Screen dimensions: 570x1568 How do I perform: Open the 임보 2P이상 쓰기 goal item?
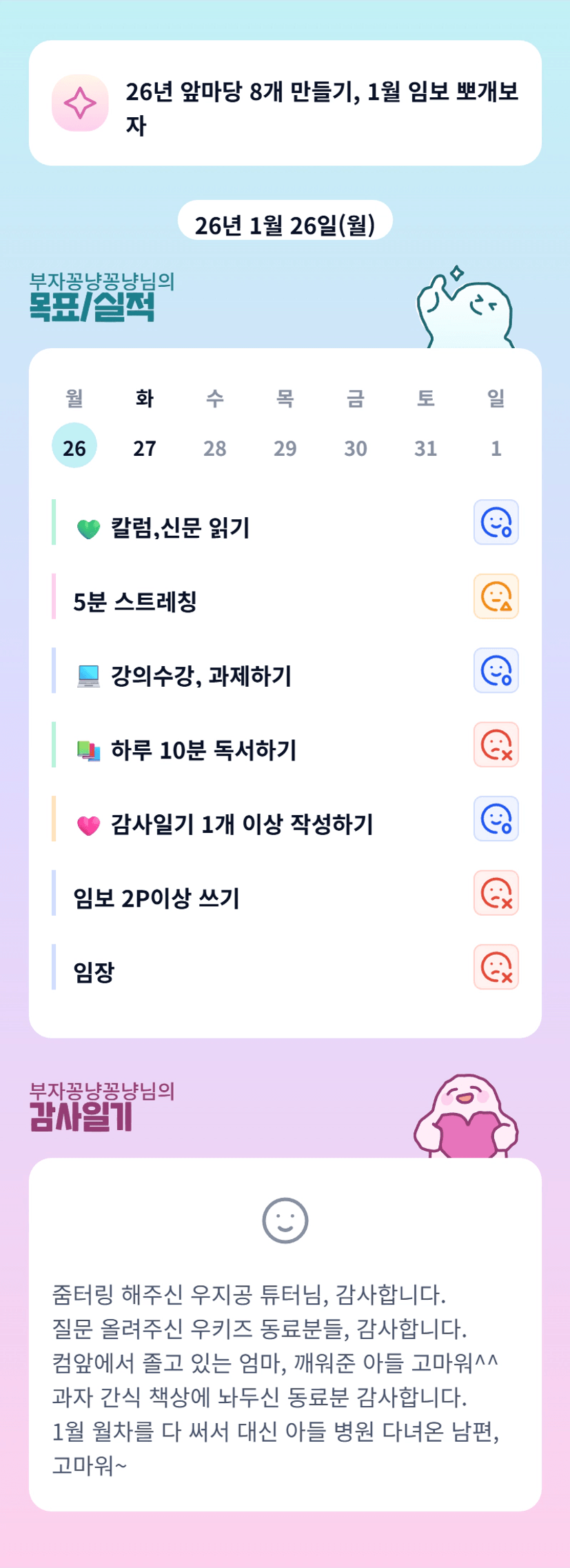point(156,898)
